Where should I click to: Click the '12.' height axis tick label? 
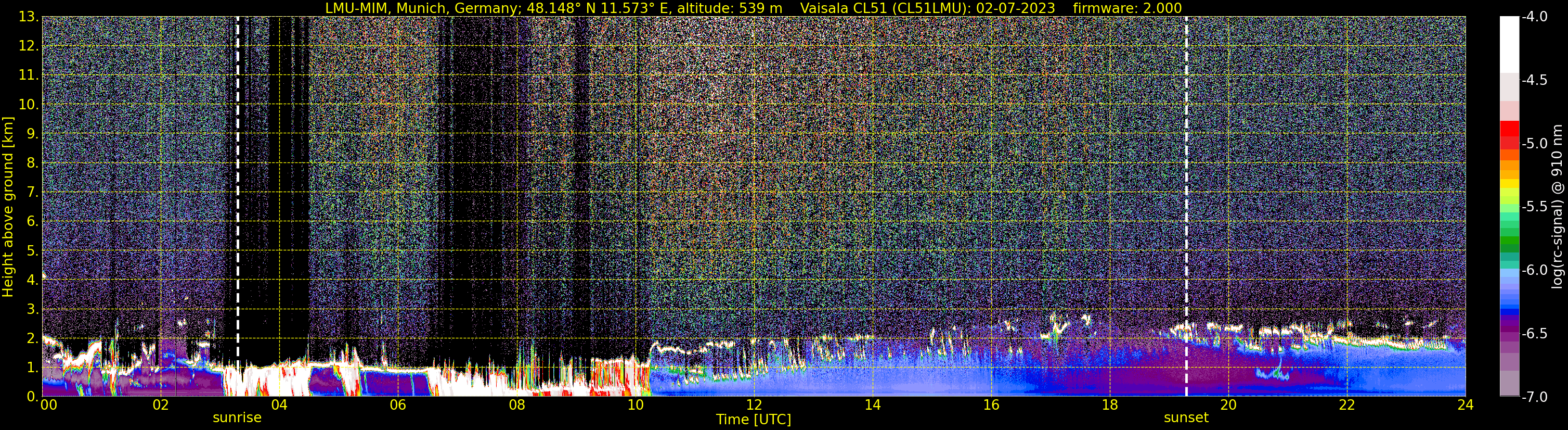(x=29, y=46)
